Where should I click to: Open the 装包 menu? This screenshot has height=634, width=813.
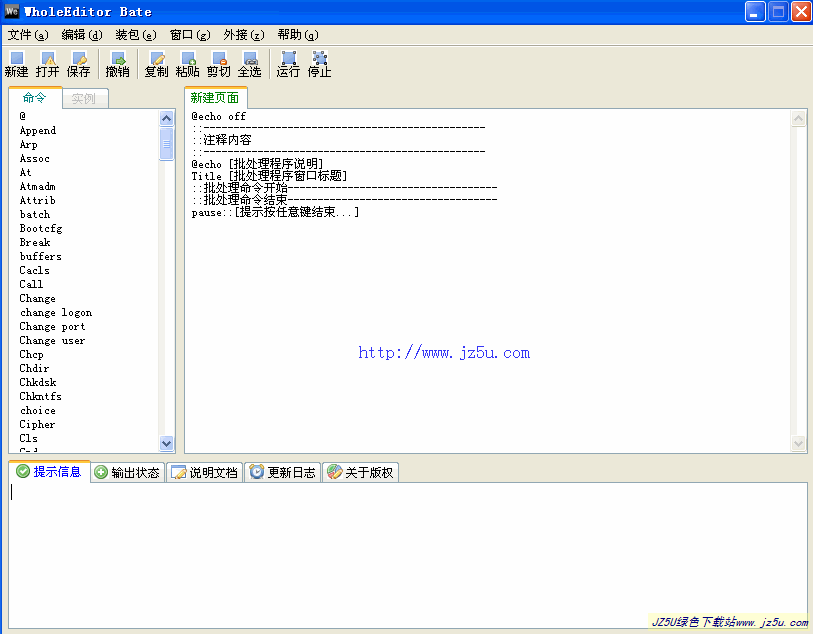point(136,35)
